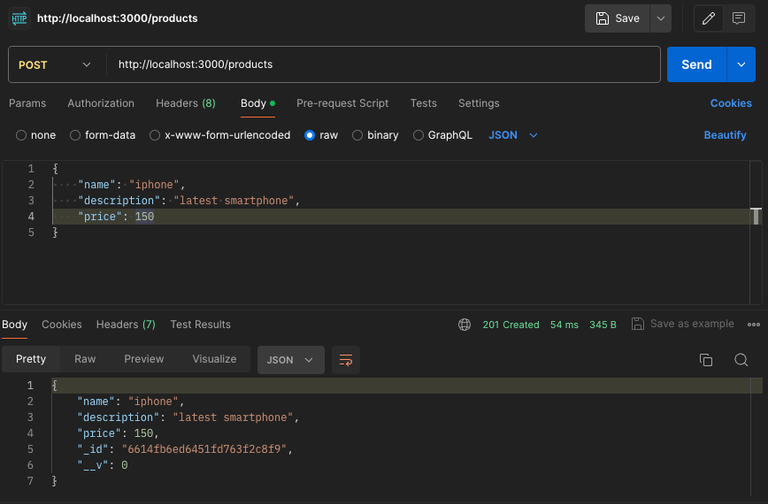Click the 54 ms response time
Viewport: 768px width, 504px height.
coord(564,325)
